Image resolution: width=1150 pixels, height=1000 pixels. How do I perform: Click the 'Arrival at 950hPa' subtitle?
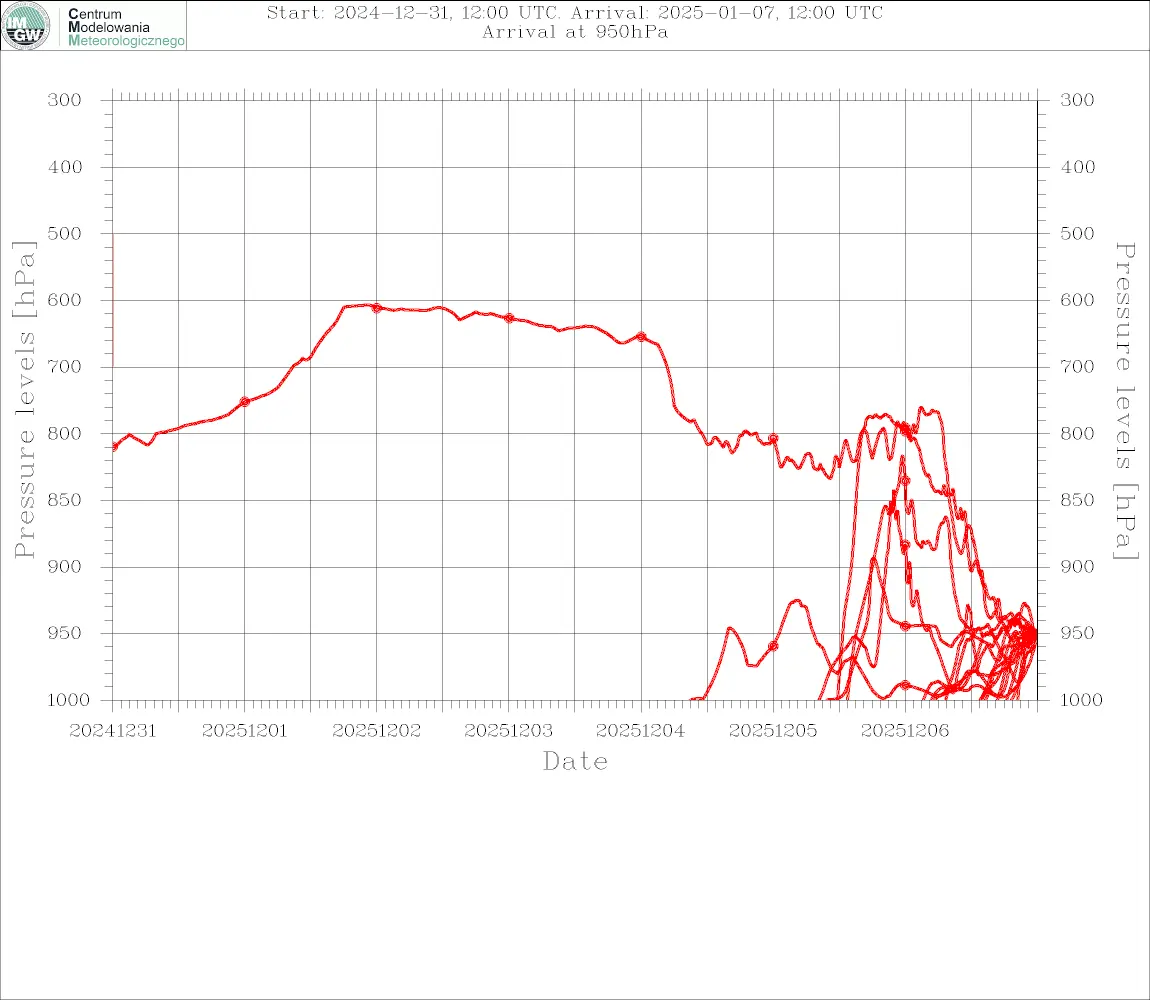coord(574,32)
